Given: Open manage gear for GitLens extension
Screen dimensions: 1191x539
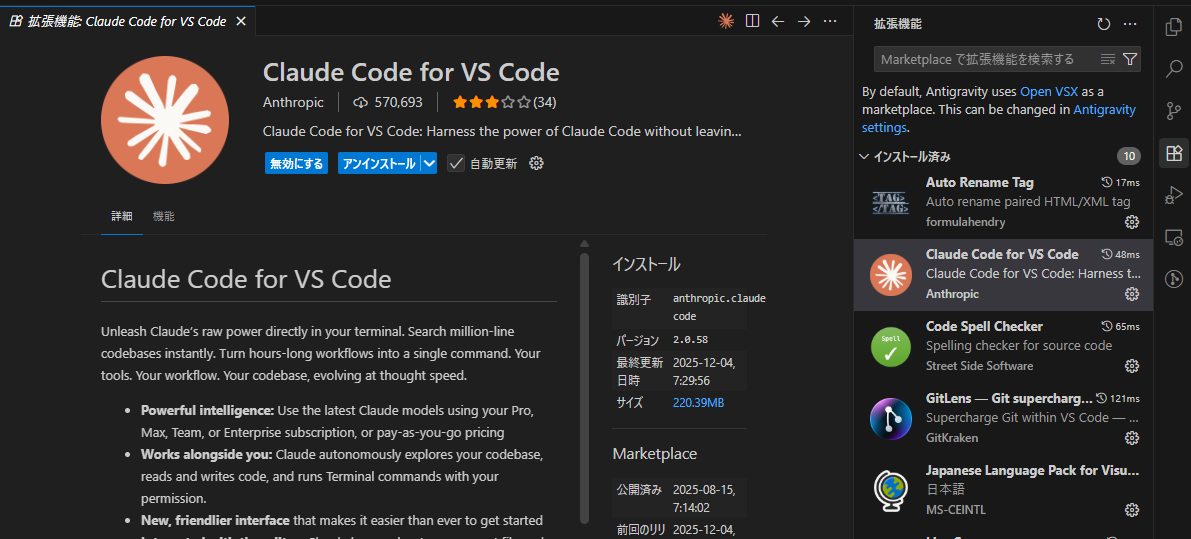Looking at the screenshot, I should coord(1132,438).
